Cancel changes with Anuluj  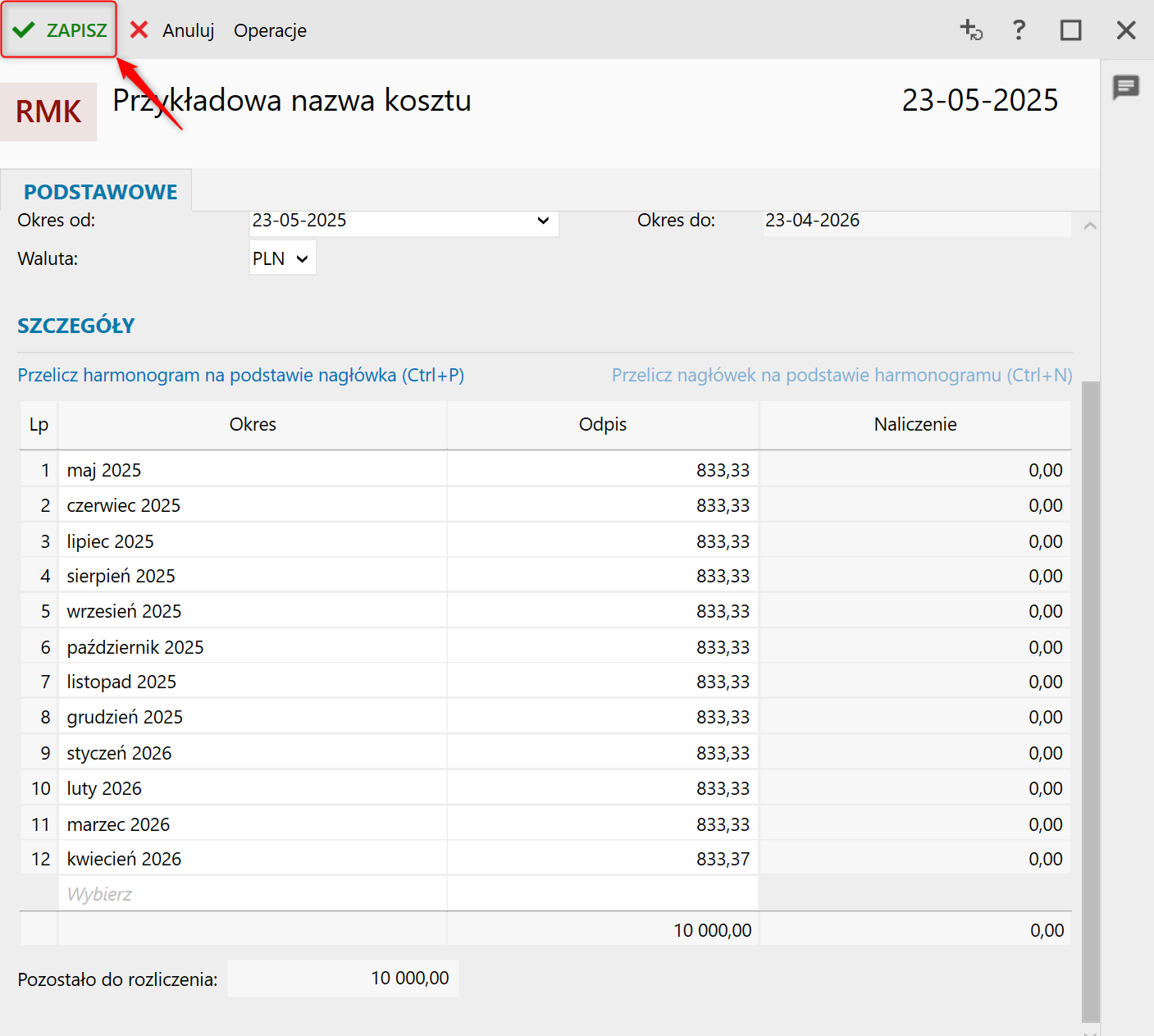point(188,30)
